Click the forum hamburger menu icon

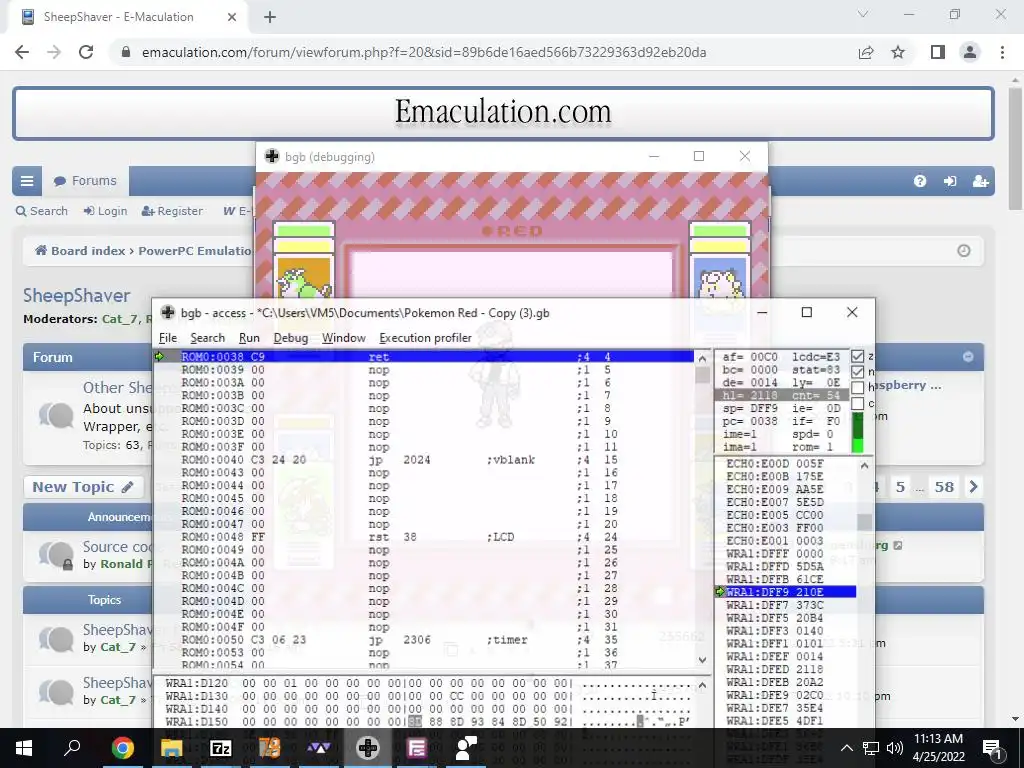click(27, 181)
